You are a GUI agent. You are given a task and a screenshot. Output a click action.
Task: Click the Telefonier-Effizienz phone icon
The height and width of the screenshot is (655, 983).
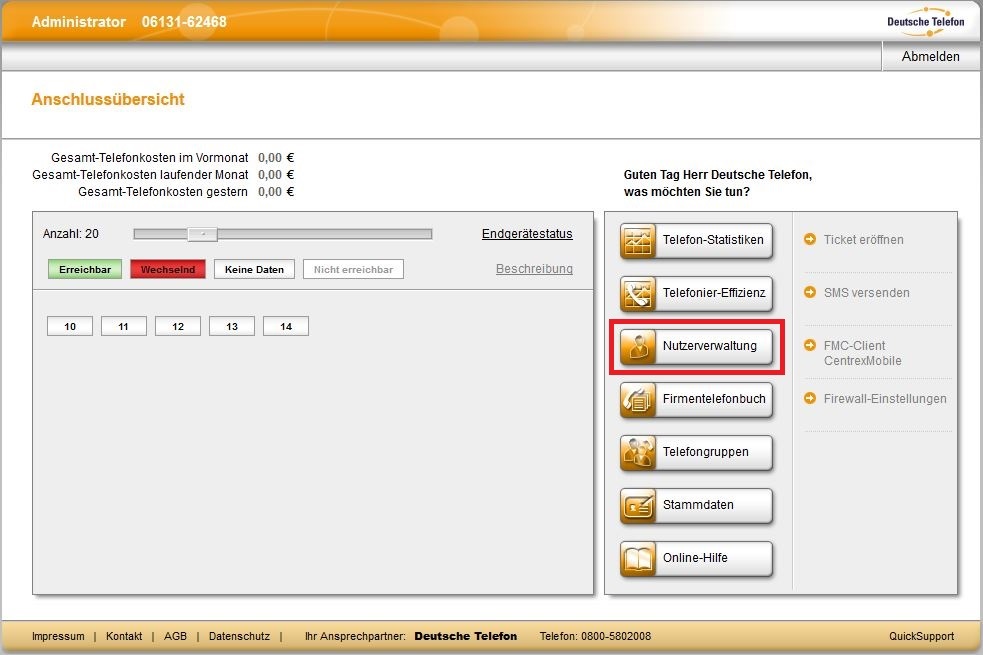(x=638, y=293)
